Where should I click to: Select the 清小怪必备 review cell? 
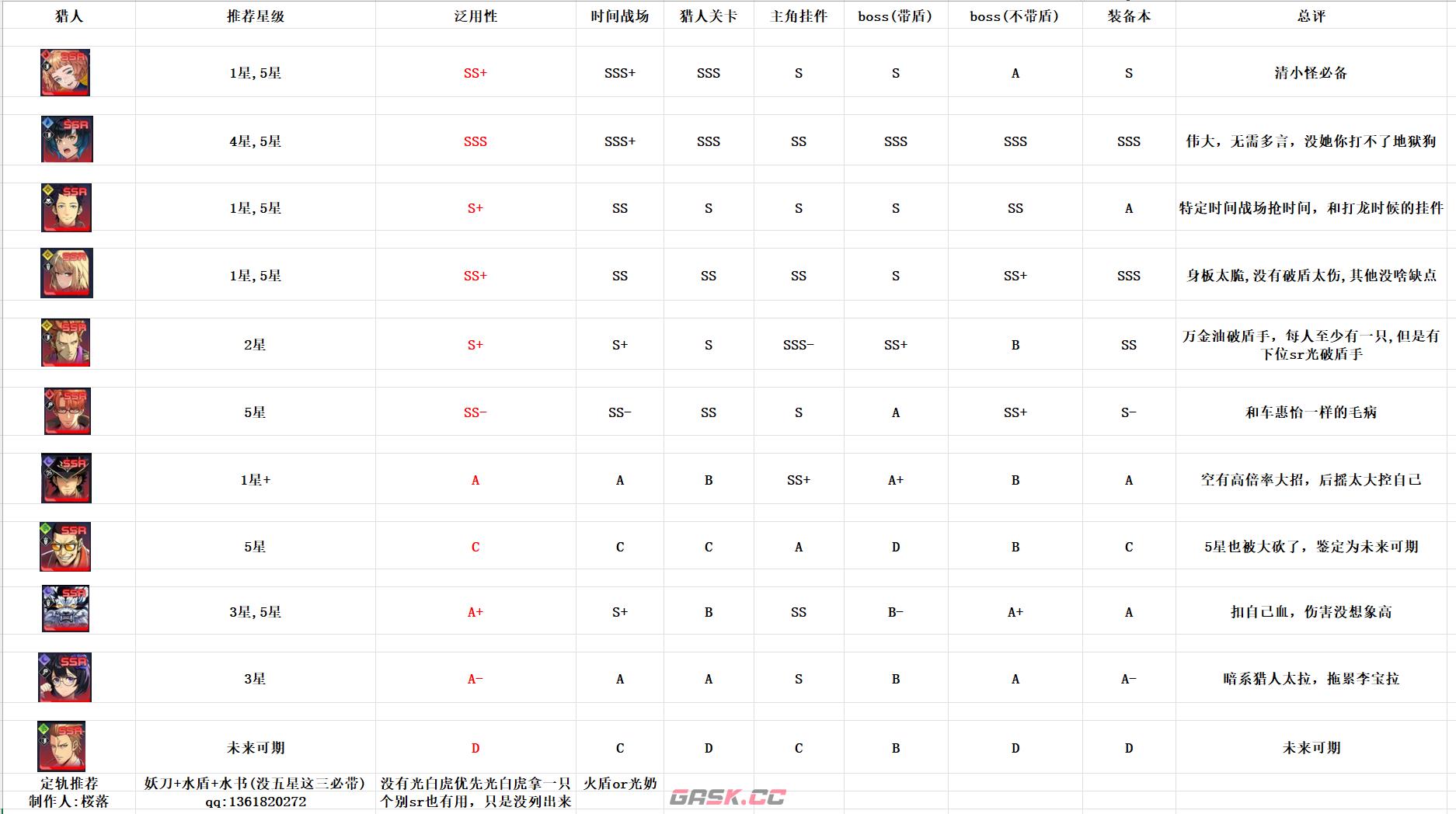1311,73
